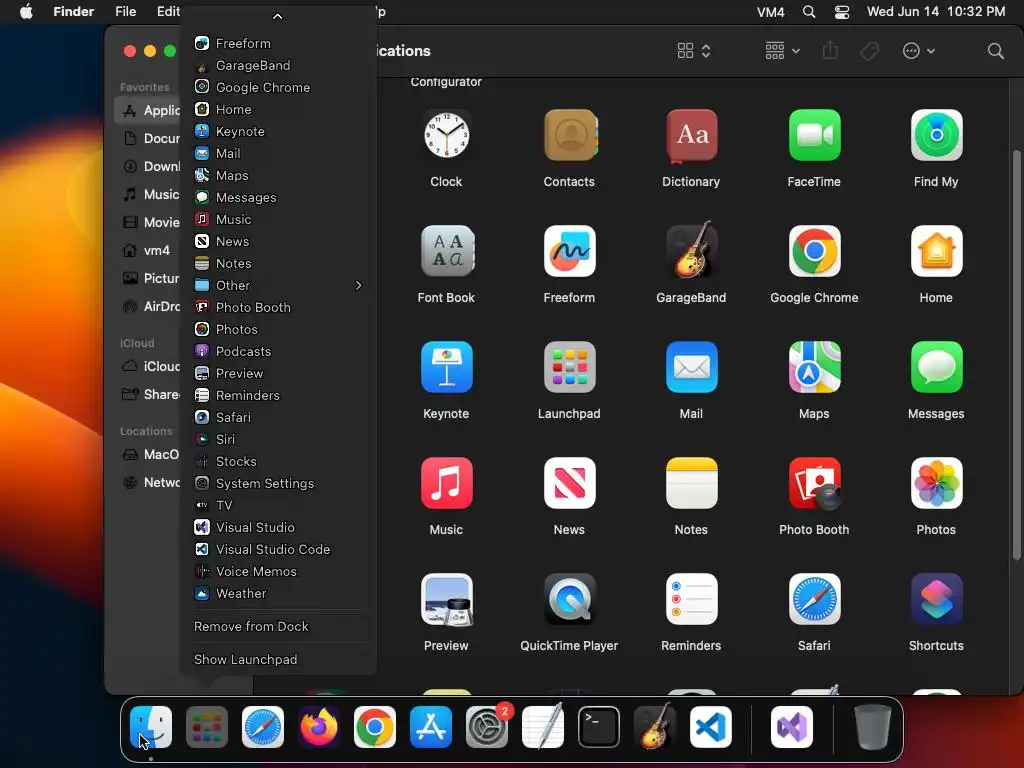This screenshot has height=768, width=1024.
Task: Choose Freeform in the Dock menu
Action: click(x=279, y=43)
